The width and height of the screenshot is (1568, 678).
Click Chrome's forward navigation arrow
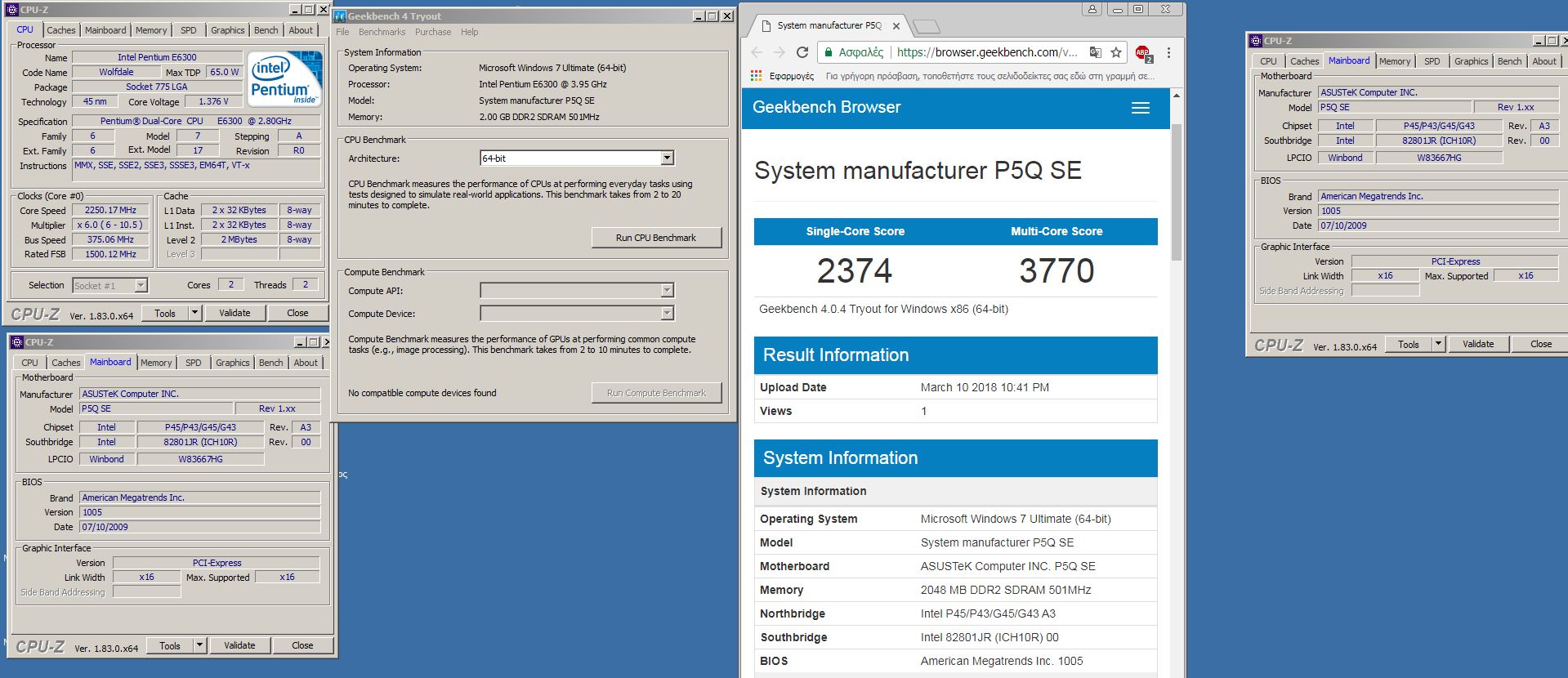coord(780,52)
